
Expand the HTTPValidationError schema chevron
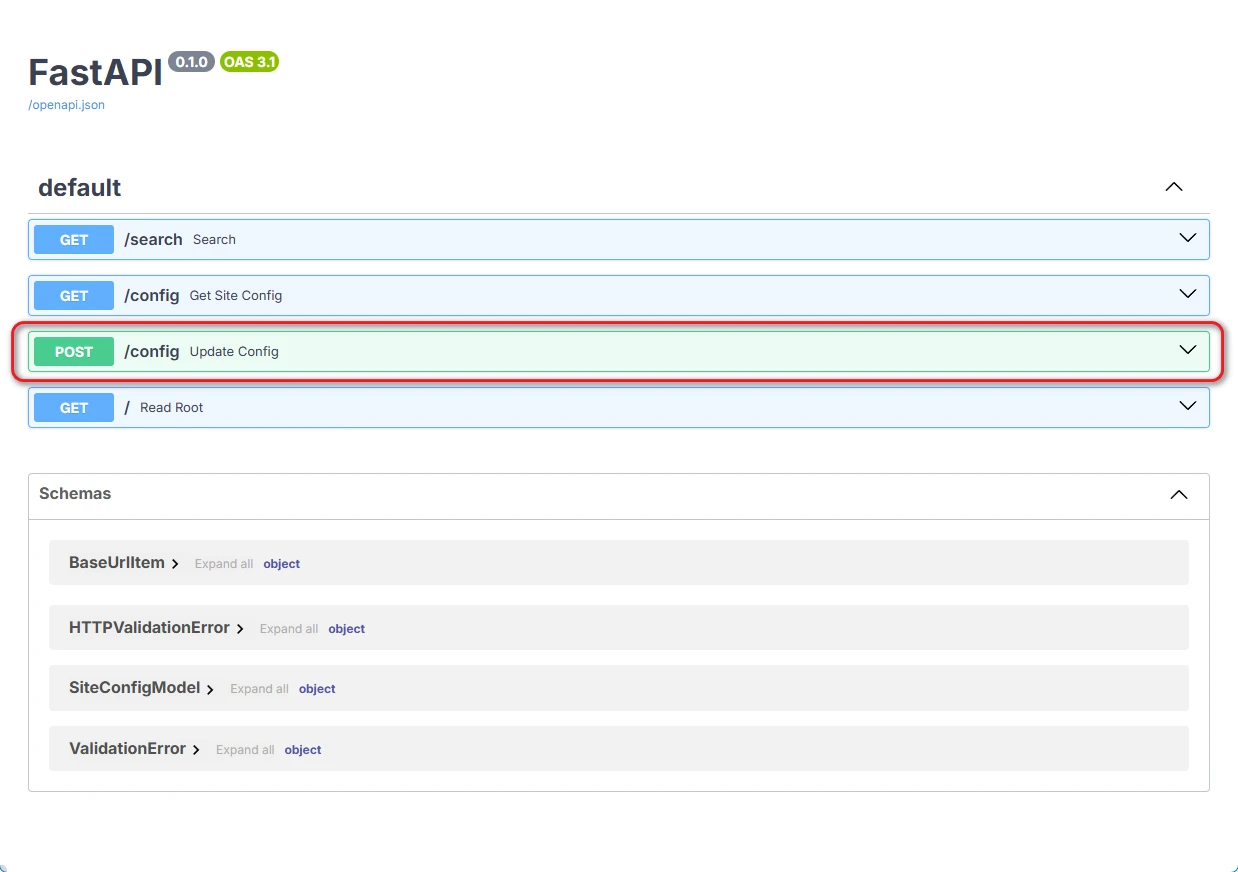click(x=240, y=629)
